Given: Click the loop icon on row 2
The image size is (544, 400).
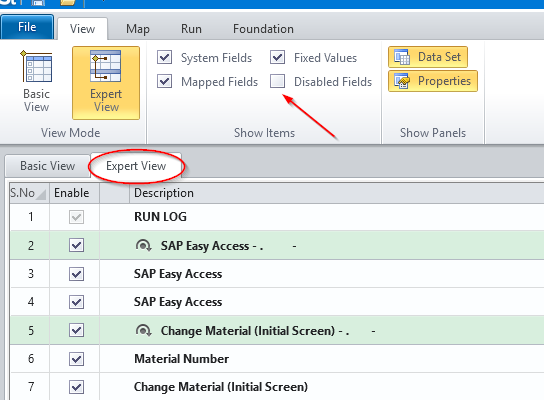Looking at the screenshot, I should [x=143, y=246].
